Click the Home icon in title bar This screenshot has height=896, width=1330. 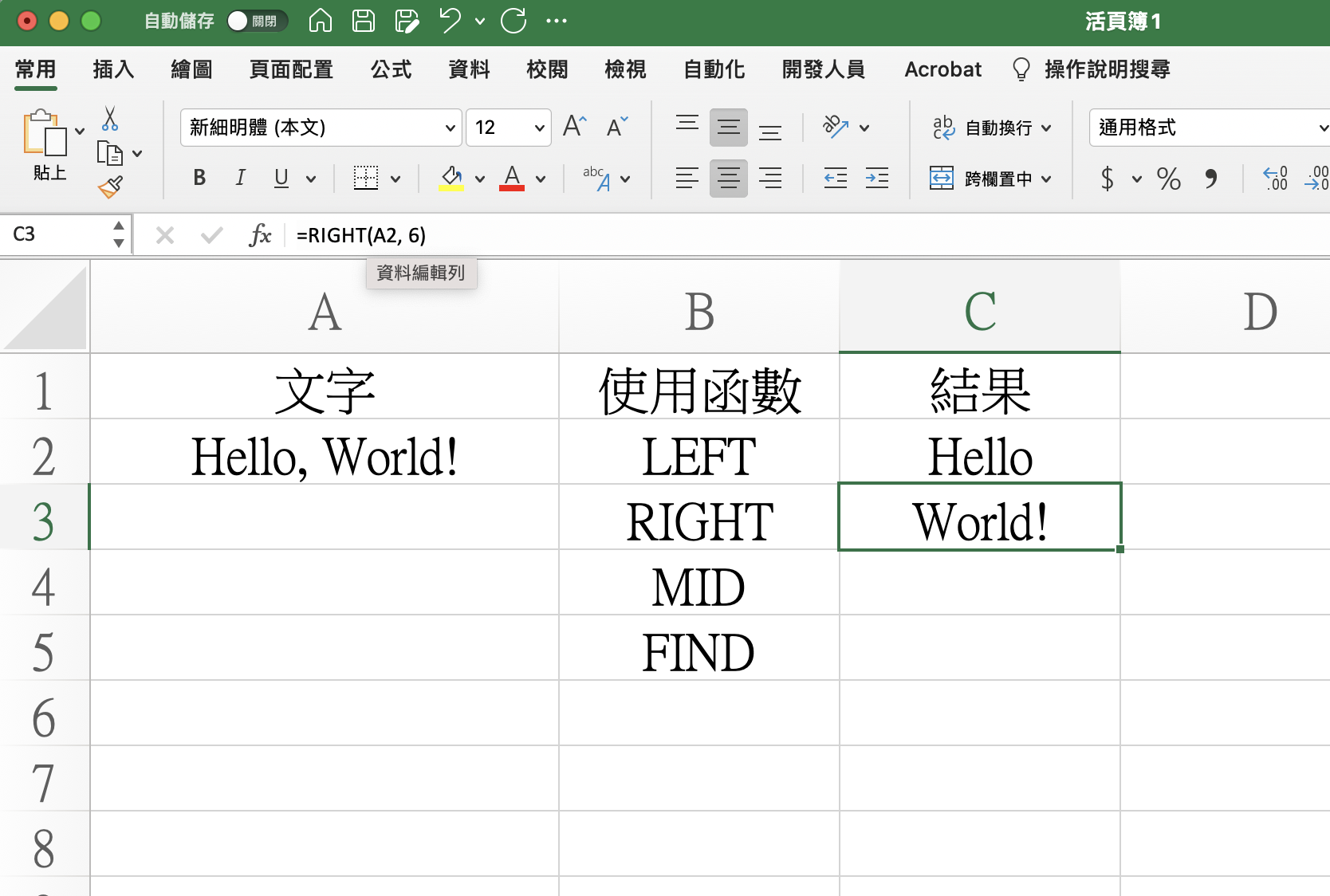321,21
